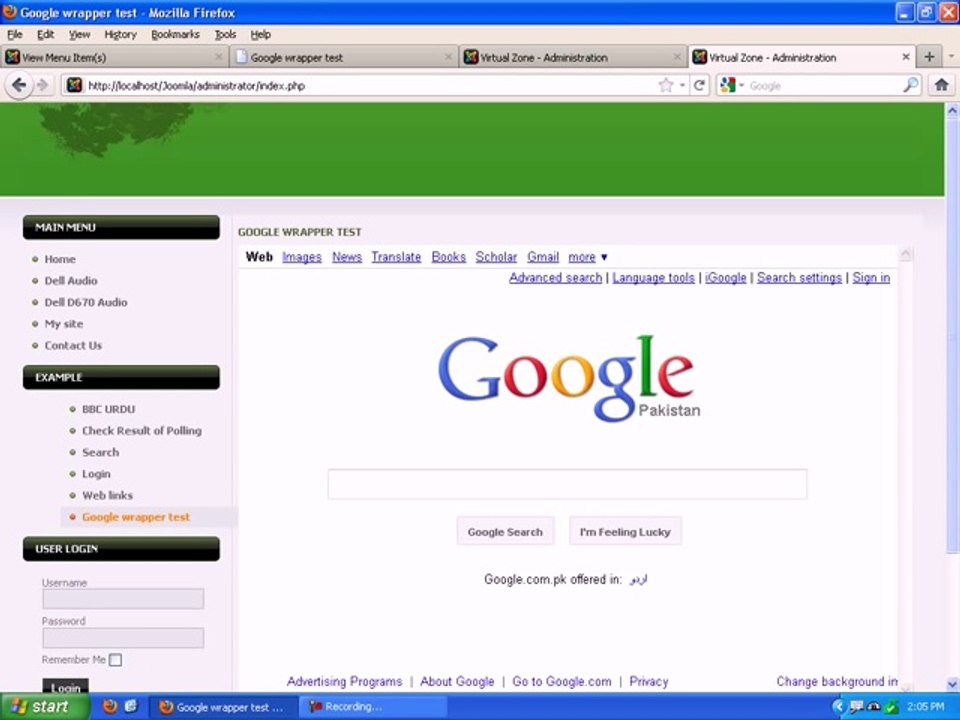Go back with the browser back arrow
960x720 pixels.
coord(19,85)
